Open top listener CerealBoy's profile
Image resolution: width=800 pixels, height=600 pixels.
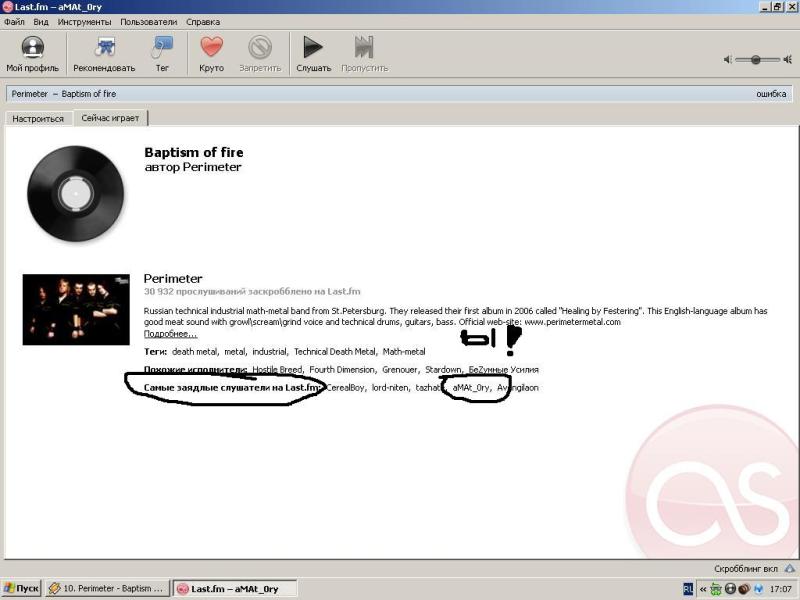coord(346,388)
